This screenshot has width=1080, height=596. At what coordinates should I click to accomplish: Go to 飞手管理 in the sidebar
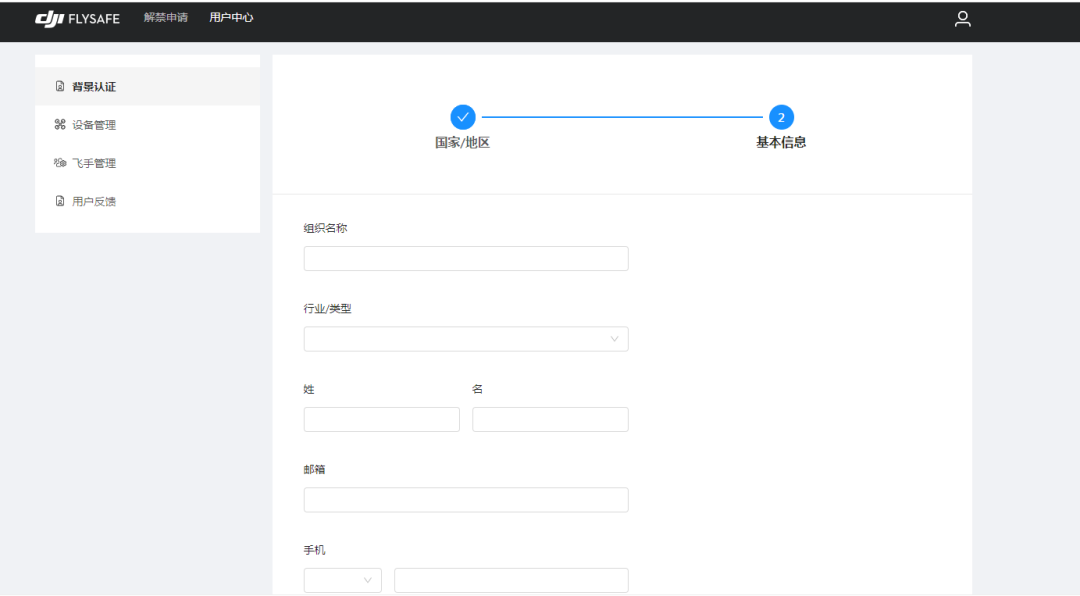147,163
